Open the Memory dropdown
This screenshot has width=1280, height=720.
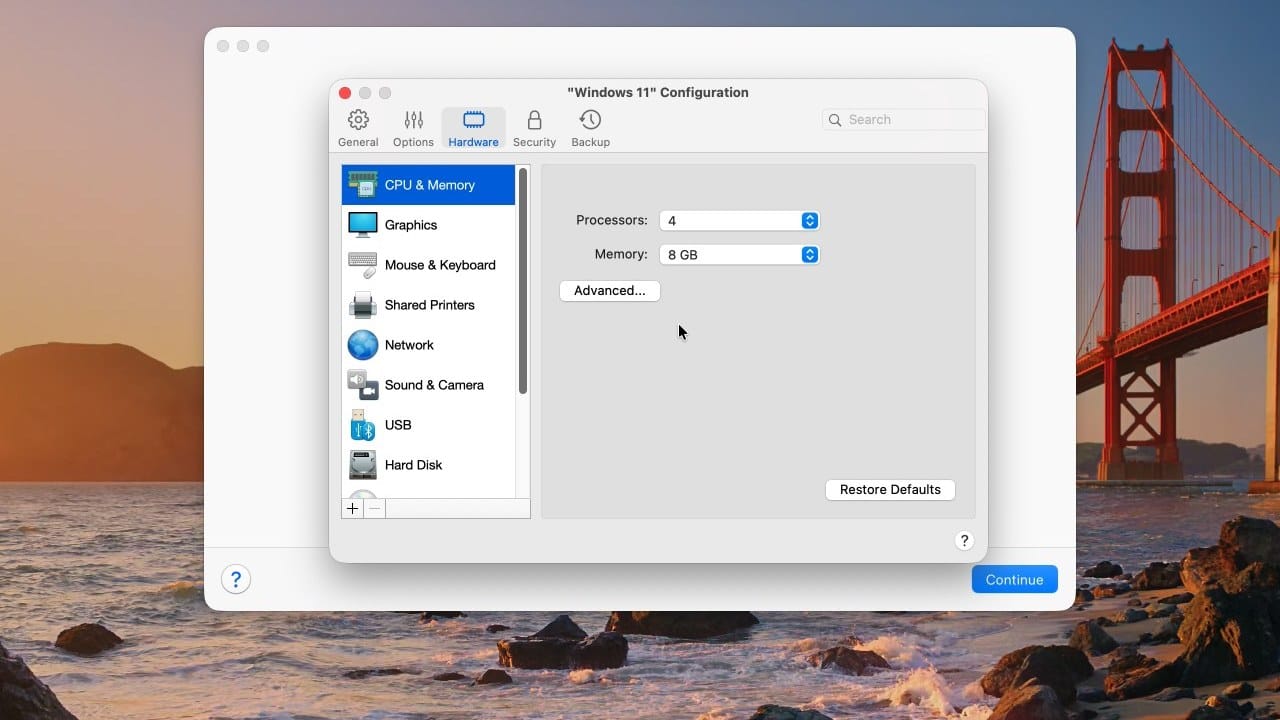[739, 255]
